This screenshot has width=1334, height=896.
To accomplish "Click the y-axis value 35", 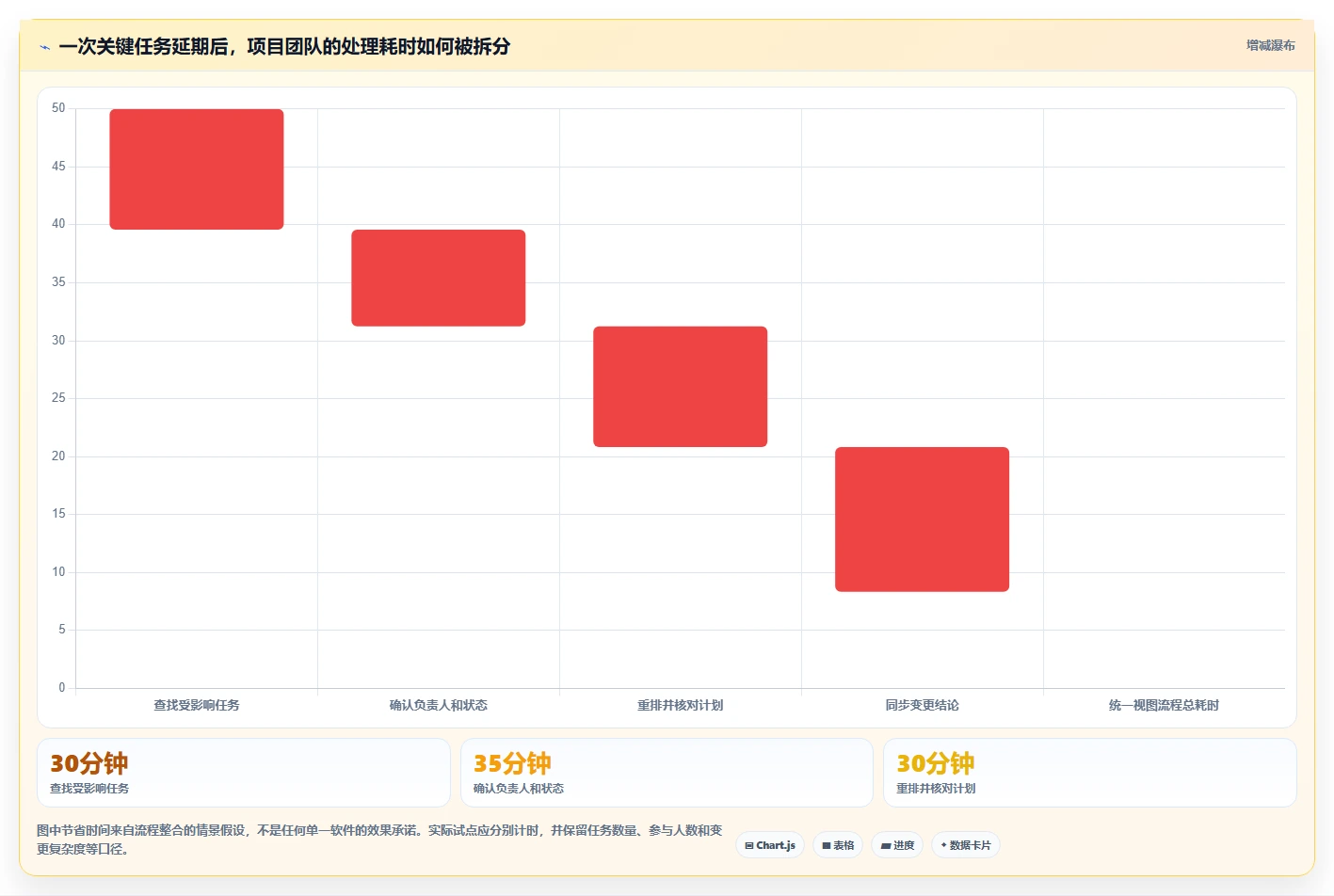I will coord(58,282).
